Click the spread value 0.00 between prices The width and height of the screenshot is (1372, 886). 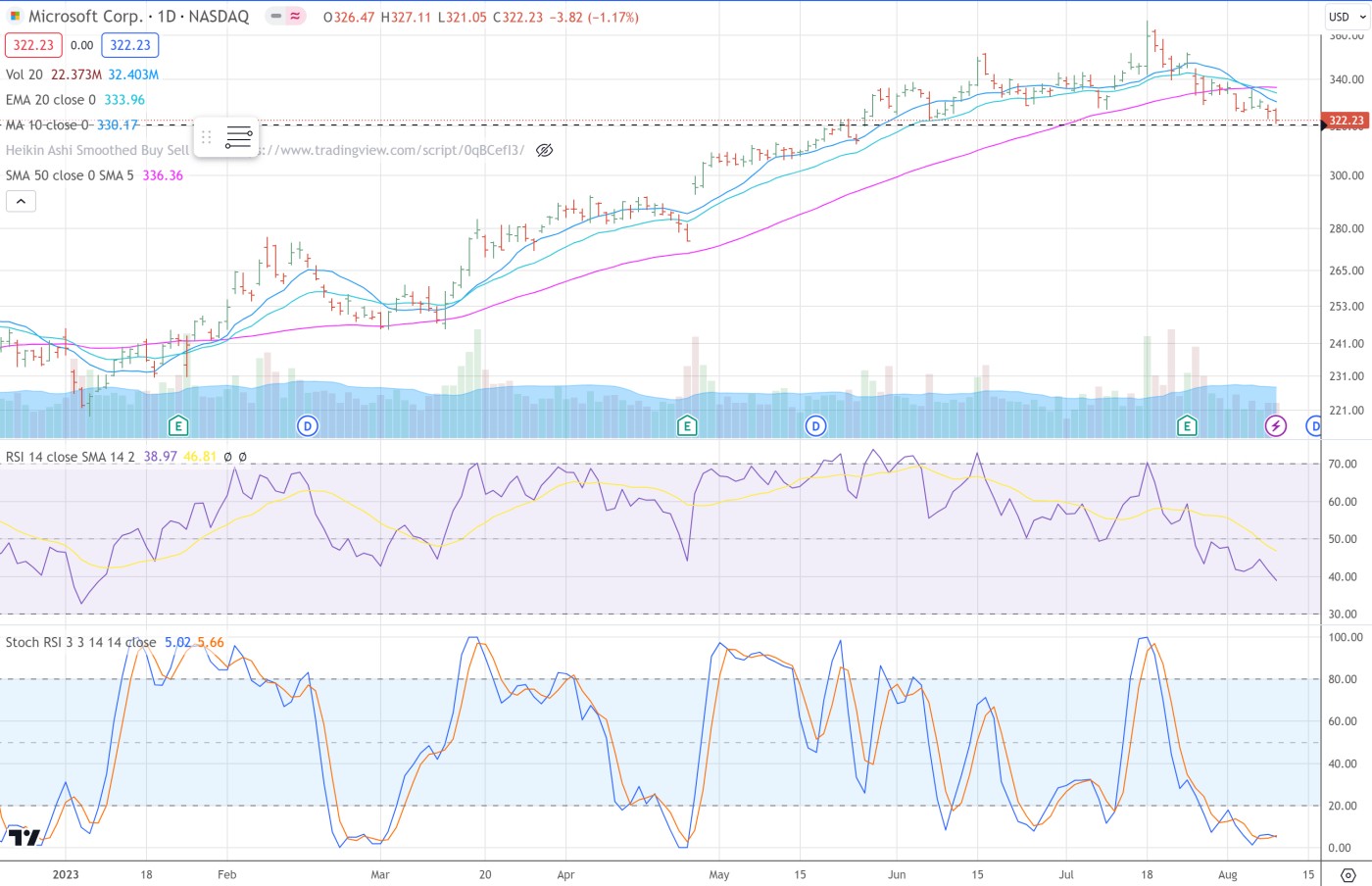82,45
